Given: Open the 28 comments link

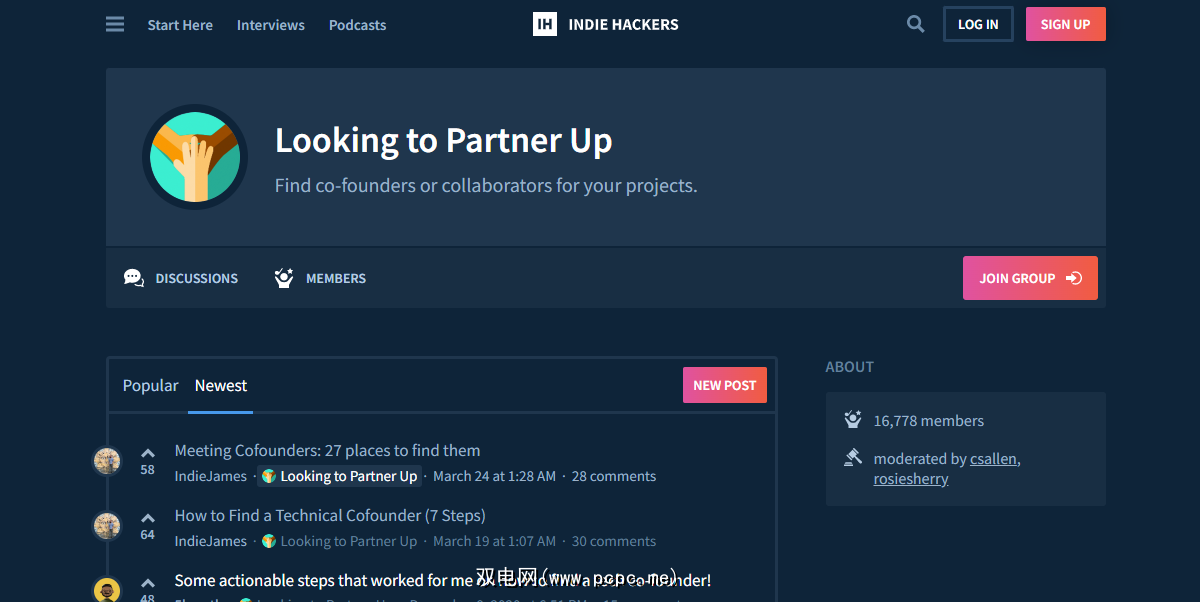Looking at the screenshot, I should tap(614, 476).
